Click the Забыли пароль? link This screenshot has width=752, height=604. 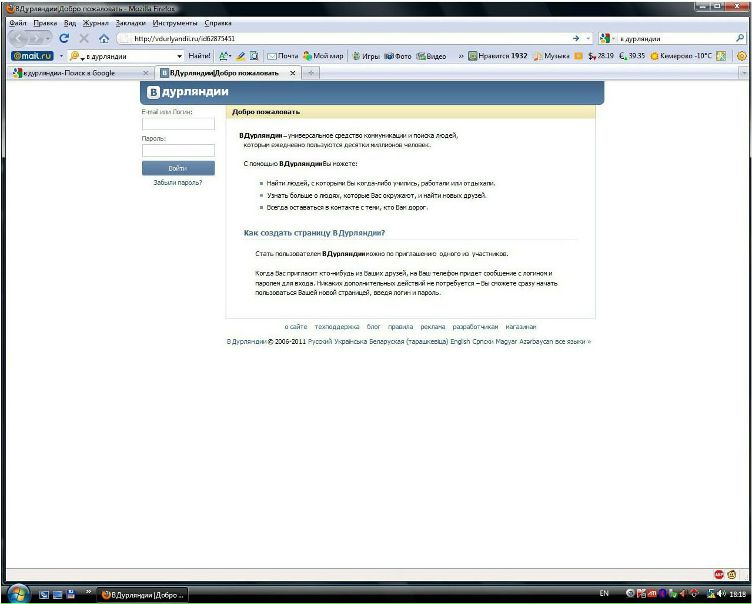click(178, 183)
